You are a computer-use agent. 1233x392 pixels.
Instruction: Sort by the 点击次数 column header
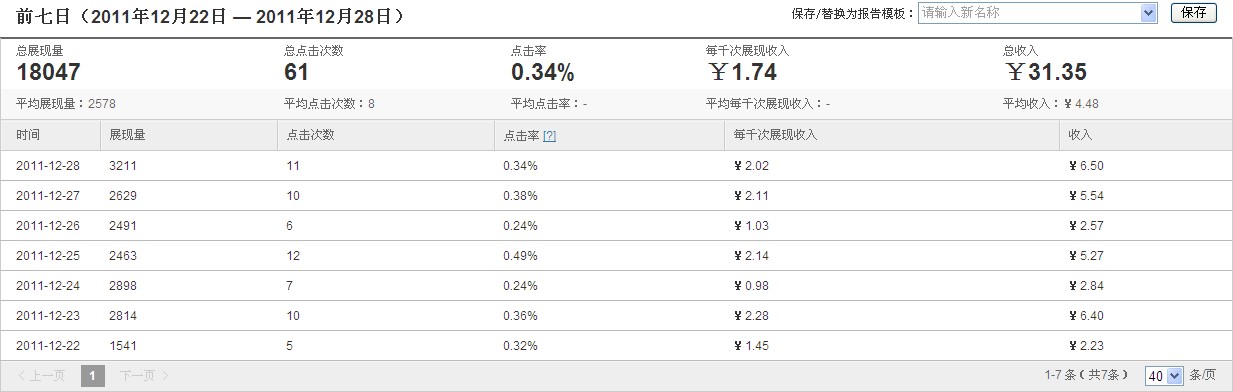click(x=310, y=135)
